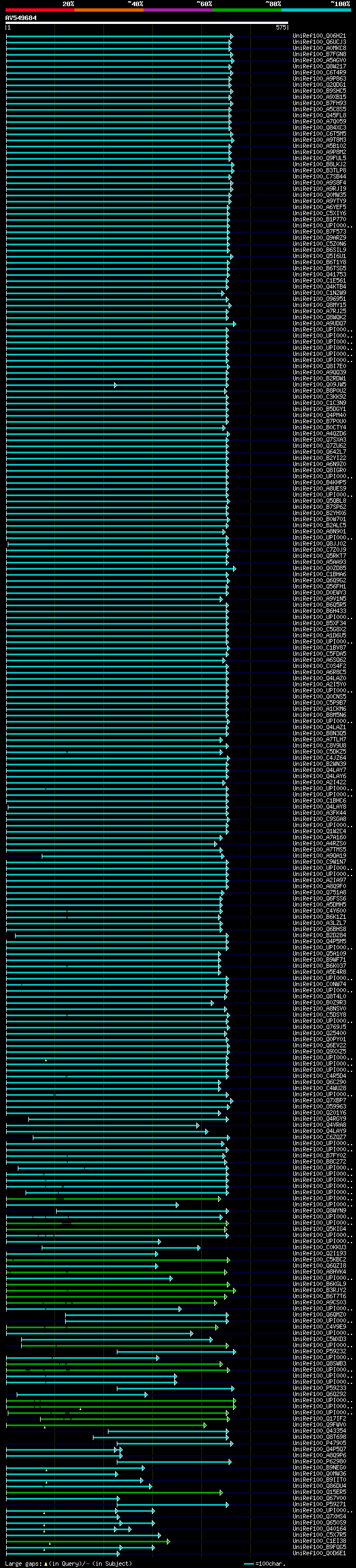356x1568 pixels.
Task: Click the =100char. scale legend text
Action: pyautogui.click(x=270, y=1563)
